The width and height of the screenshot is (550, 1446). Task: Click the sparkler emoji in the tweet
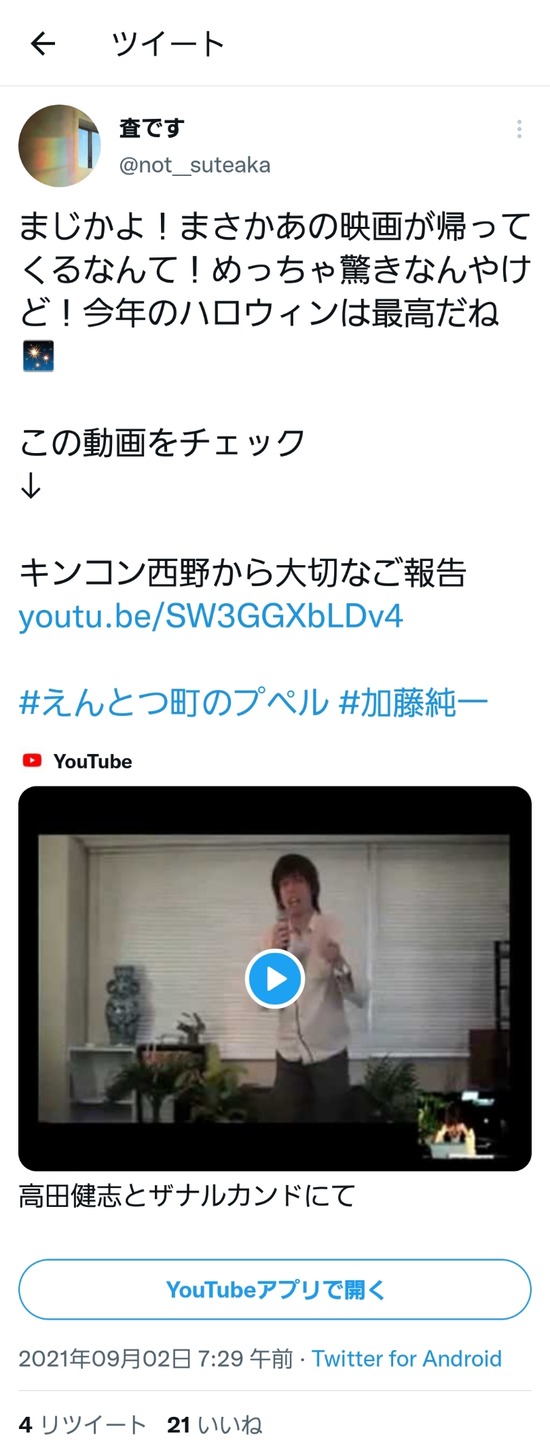(x=38, y=355)
